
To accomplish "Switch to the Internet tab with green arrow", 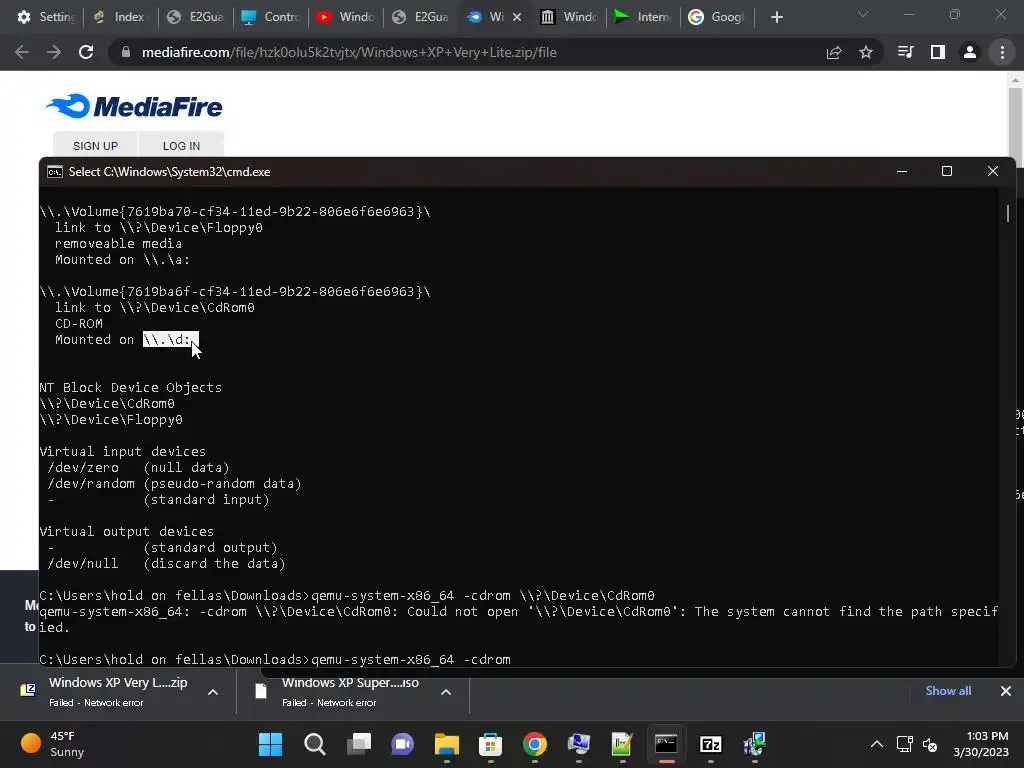I will click(643, 17).
